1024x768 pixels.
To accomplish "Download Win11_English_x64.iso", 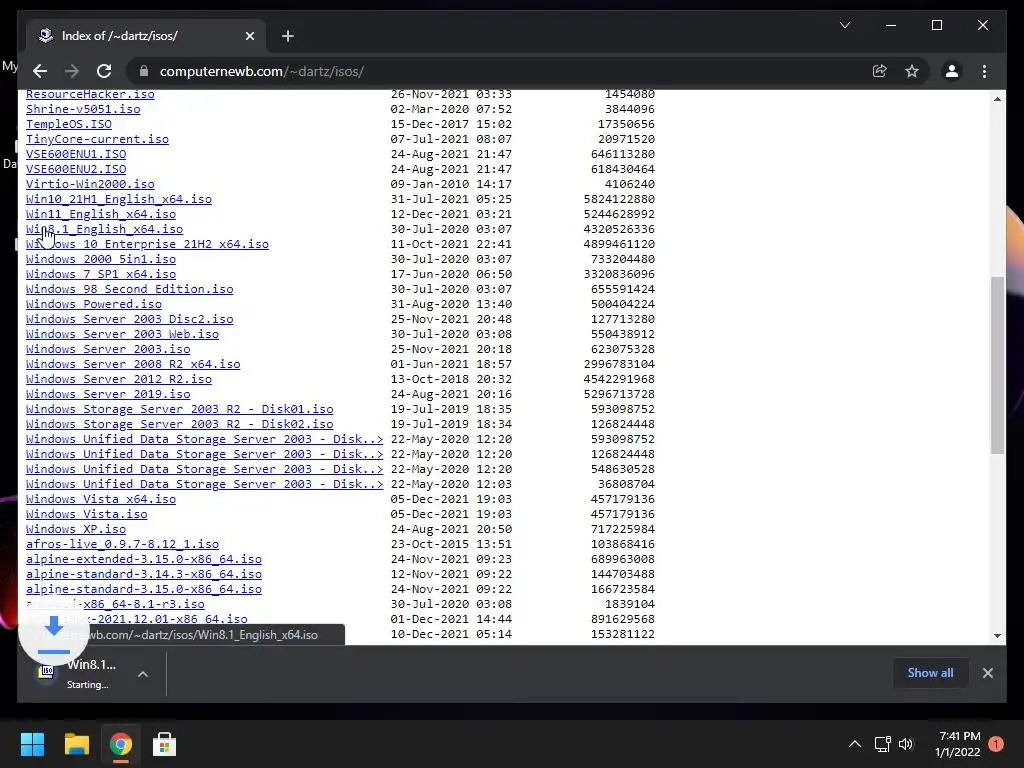I will pos(101,214).
